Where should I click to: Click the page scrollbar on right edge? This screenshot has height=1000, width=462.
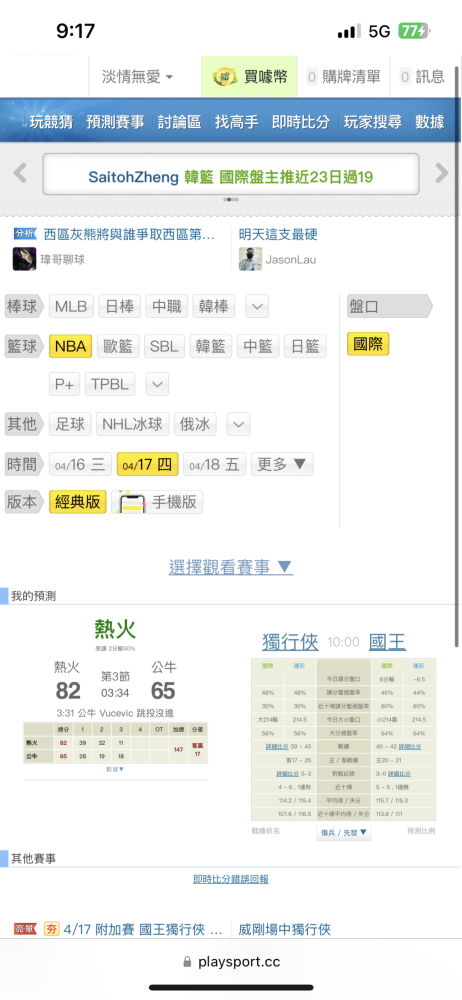(x=457, y=357)
